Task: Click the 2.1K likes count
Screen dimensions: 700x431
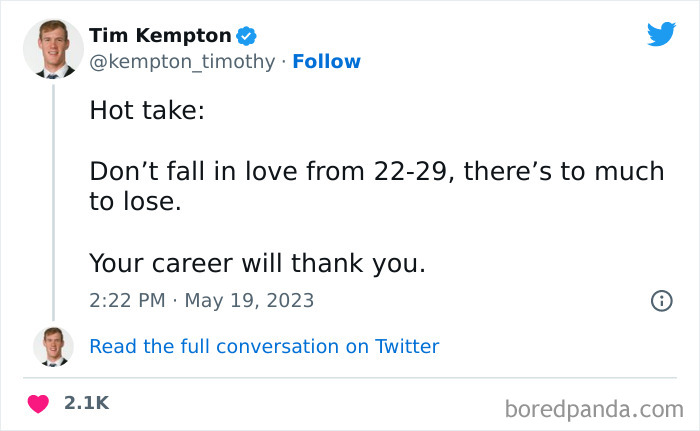Action: (86, 404)
